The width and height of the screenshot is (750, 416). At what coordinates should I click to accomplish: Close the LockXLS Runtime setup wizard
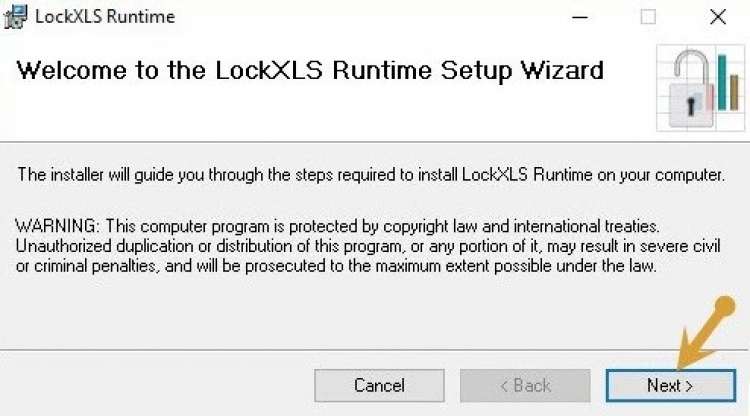tap(717, 17)
